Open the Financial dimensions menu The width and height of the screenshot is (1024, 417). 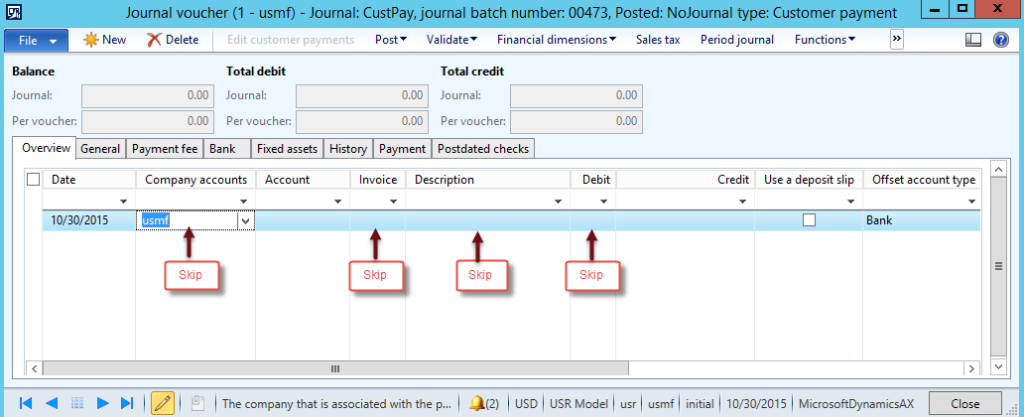556,40
